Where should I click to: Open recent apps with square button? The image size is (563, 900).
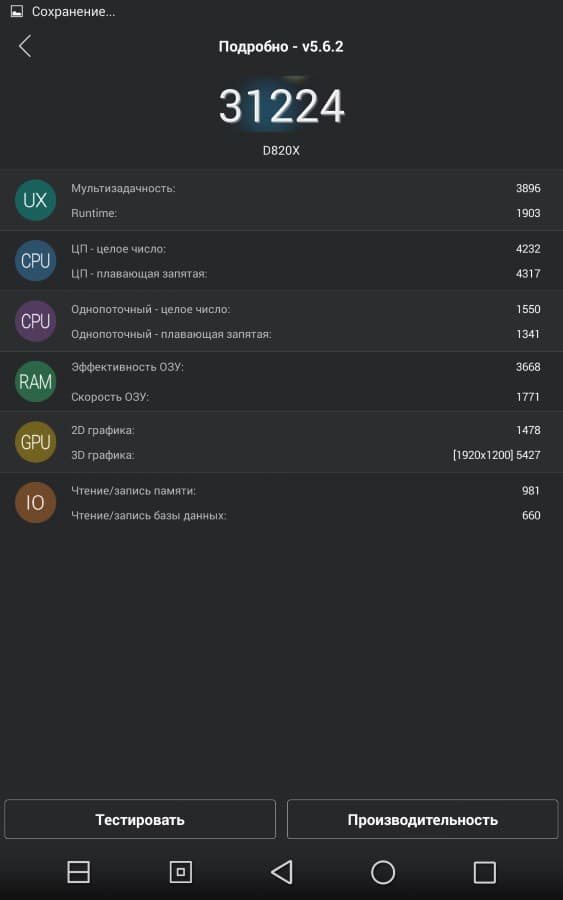(484, 872)
